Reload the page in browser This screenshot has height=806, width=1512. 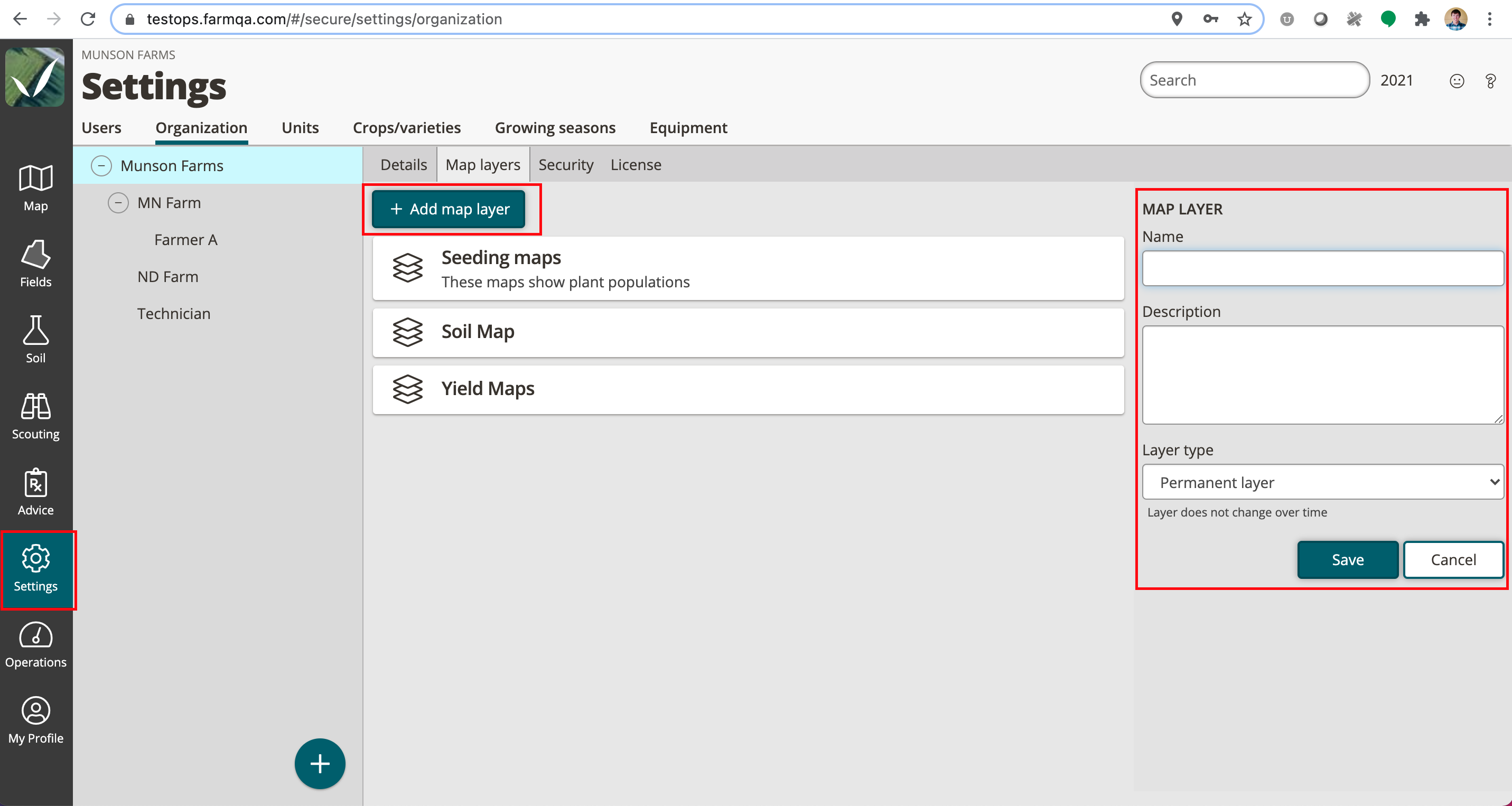tap(88, 20)
